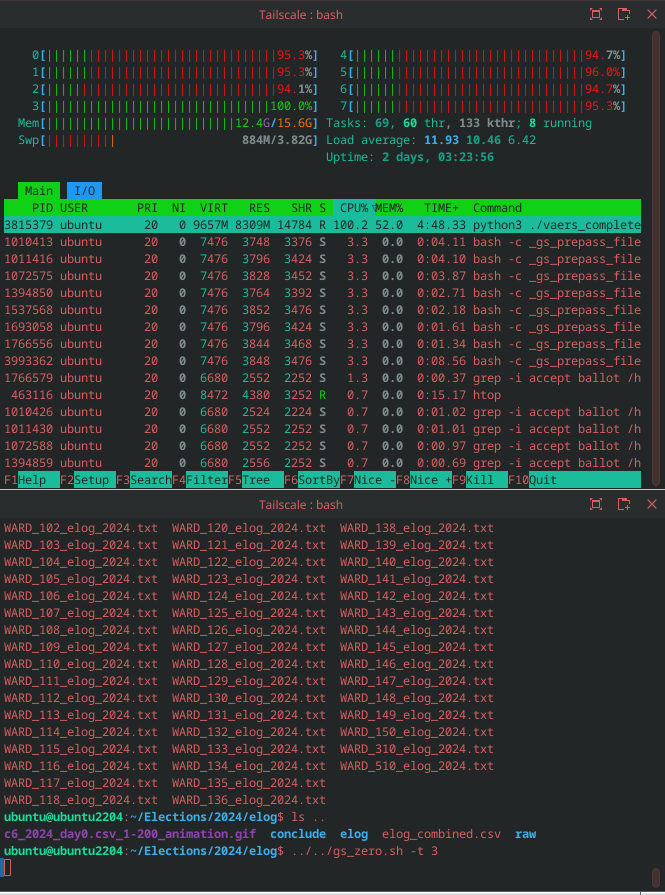The height and width of the screenshot is (895, 665).
Task: Sort by the NI column header
Action: (x=179, y=208)
